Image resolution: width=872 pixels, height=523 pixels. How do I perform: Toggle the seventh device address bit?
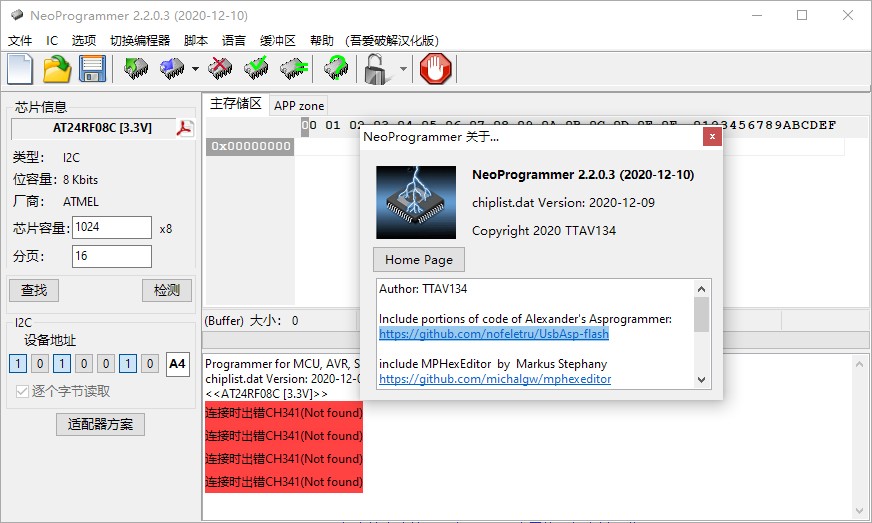(x=150, y=364)
